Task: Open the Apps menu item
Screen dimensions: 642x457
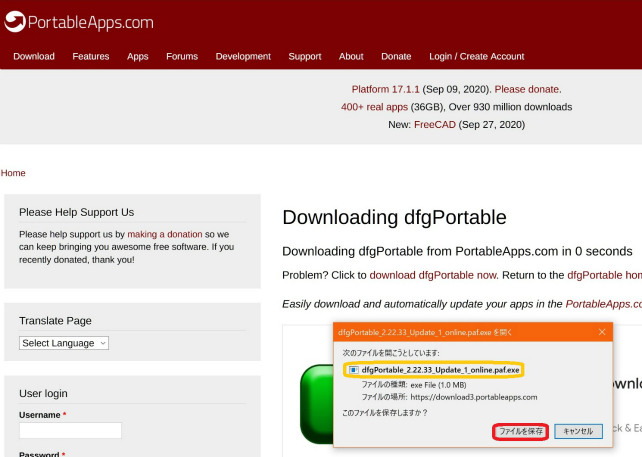Action: pos(138,57)
